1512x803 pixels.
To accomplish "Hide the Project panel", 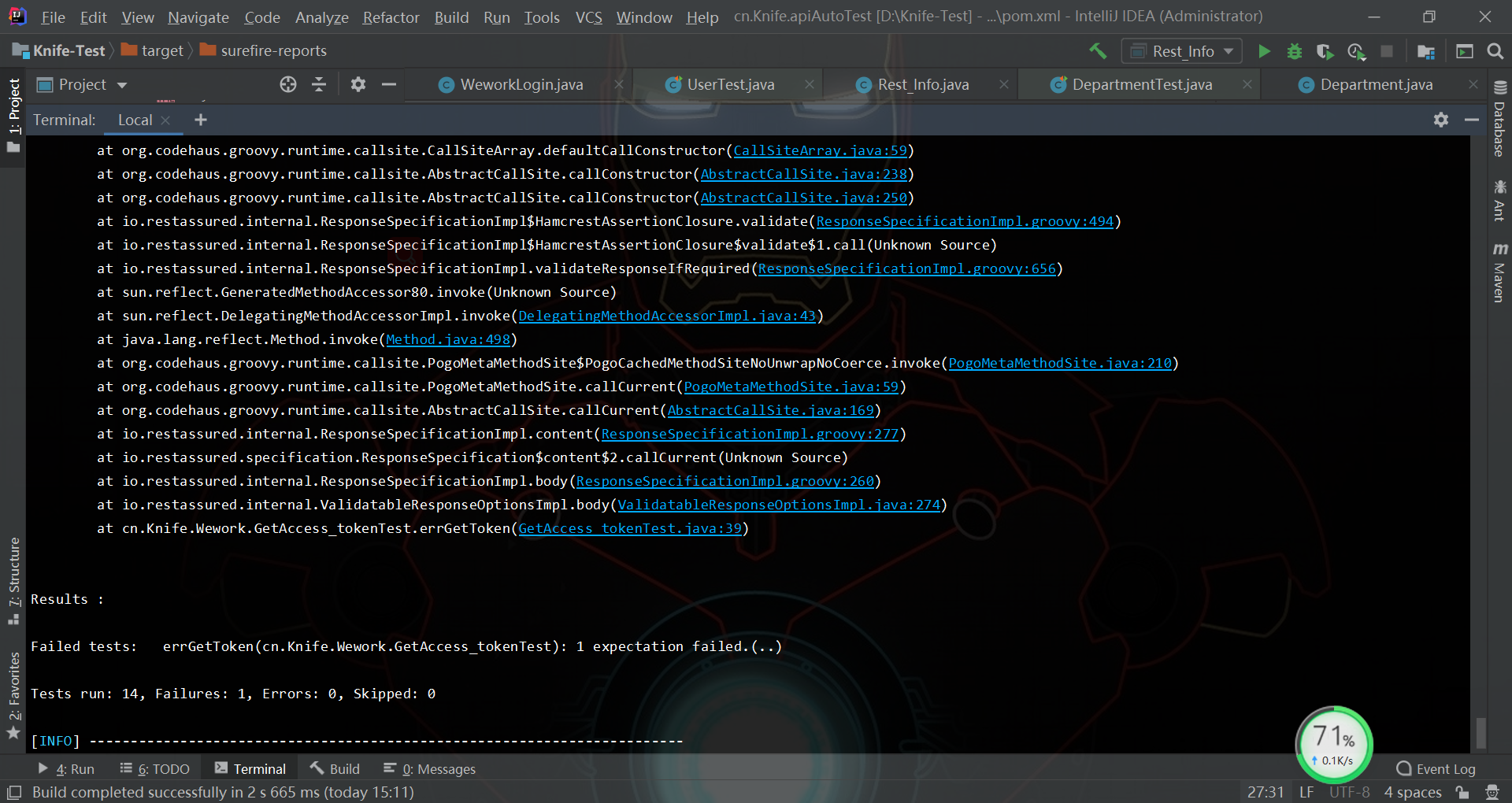I will tap(389, 84).
